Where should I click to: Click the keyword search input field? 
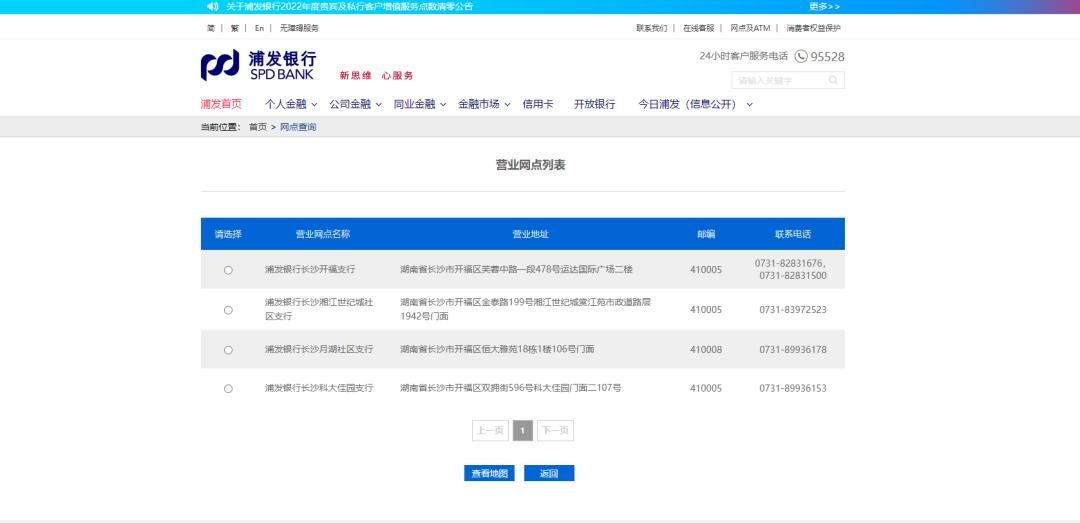(779, 80)
